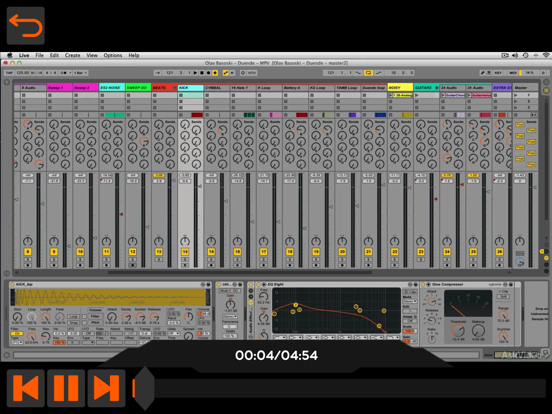Enable Draw Mode pencil

482,73
